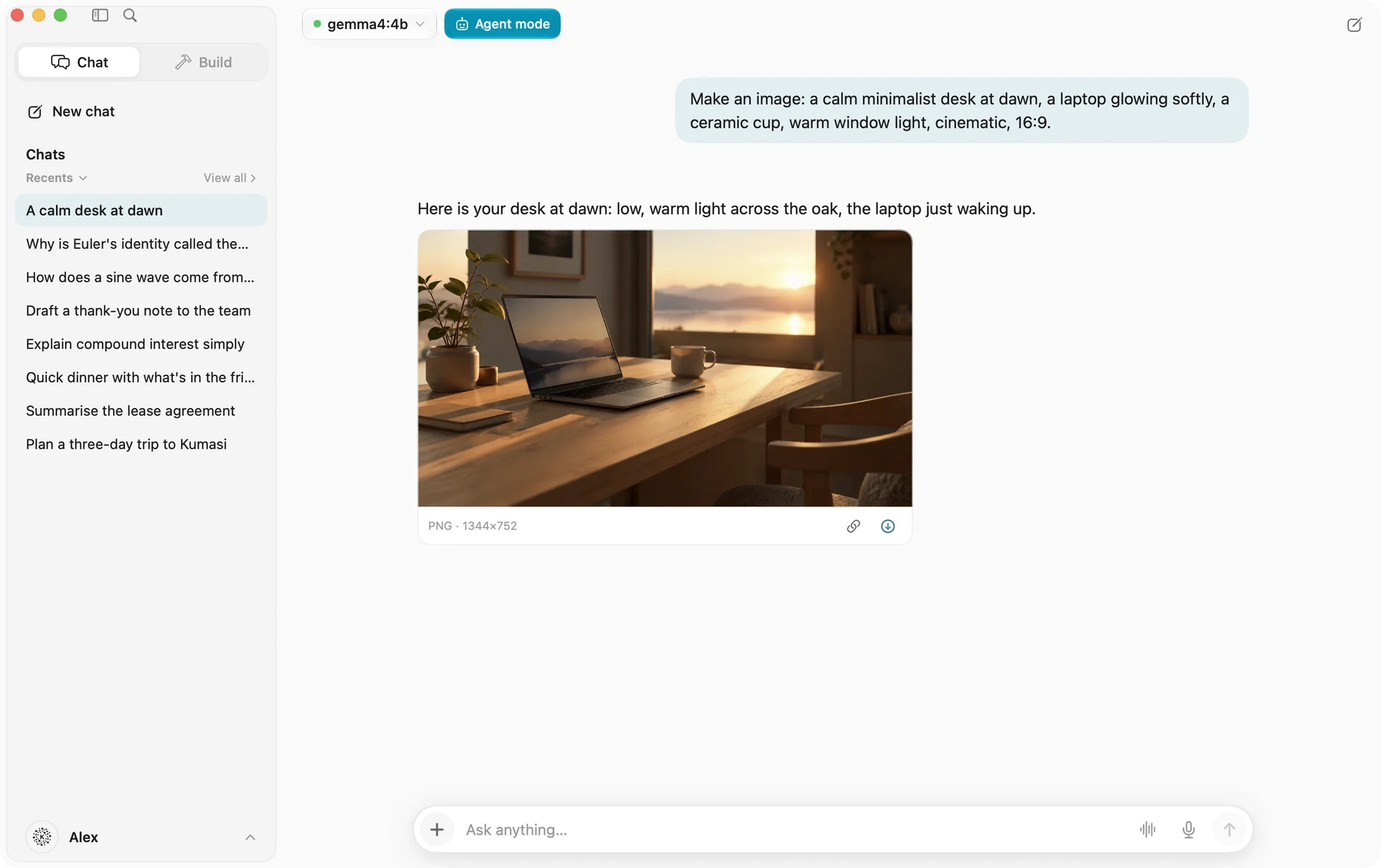The image size is (1381, 868).
Task: Click the 'Here is your desk at dawn' reply
Action: point(726,209)
